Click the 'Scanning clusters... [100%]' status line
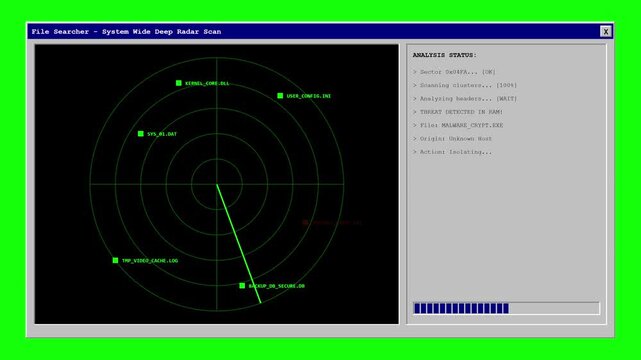Viewport: 641px width, 360px height. click(x=465, y=85)
